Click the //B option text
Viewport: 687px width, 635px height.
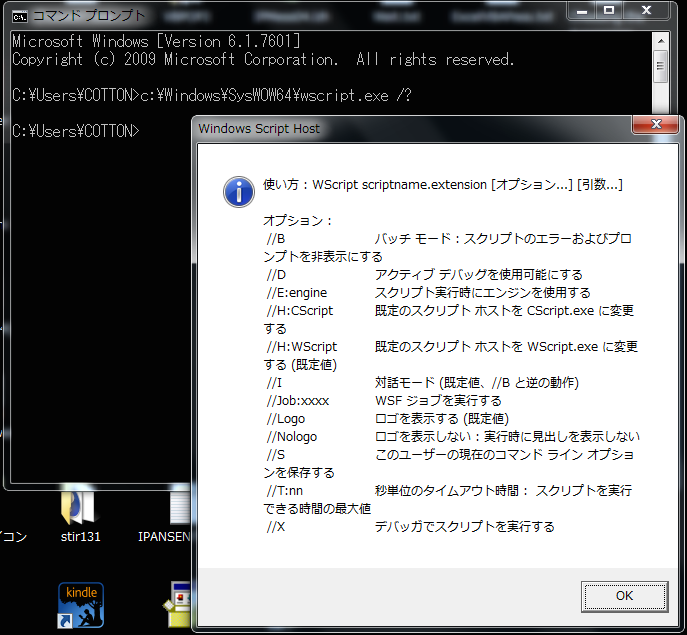(276, 239)
